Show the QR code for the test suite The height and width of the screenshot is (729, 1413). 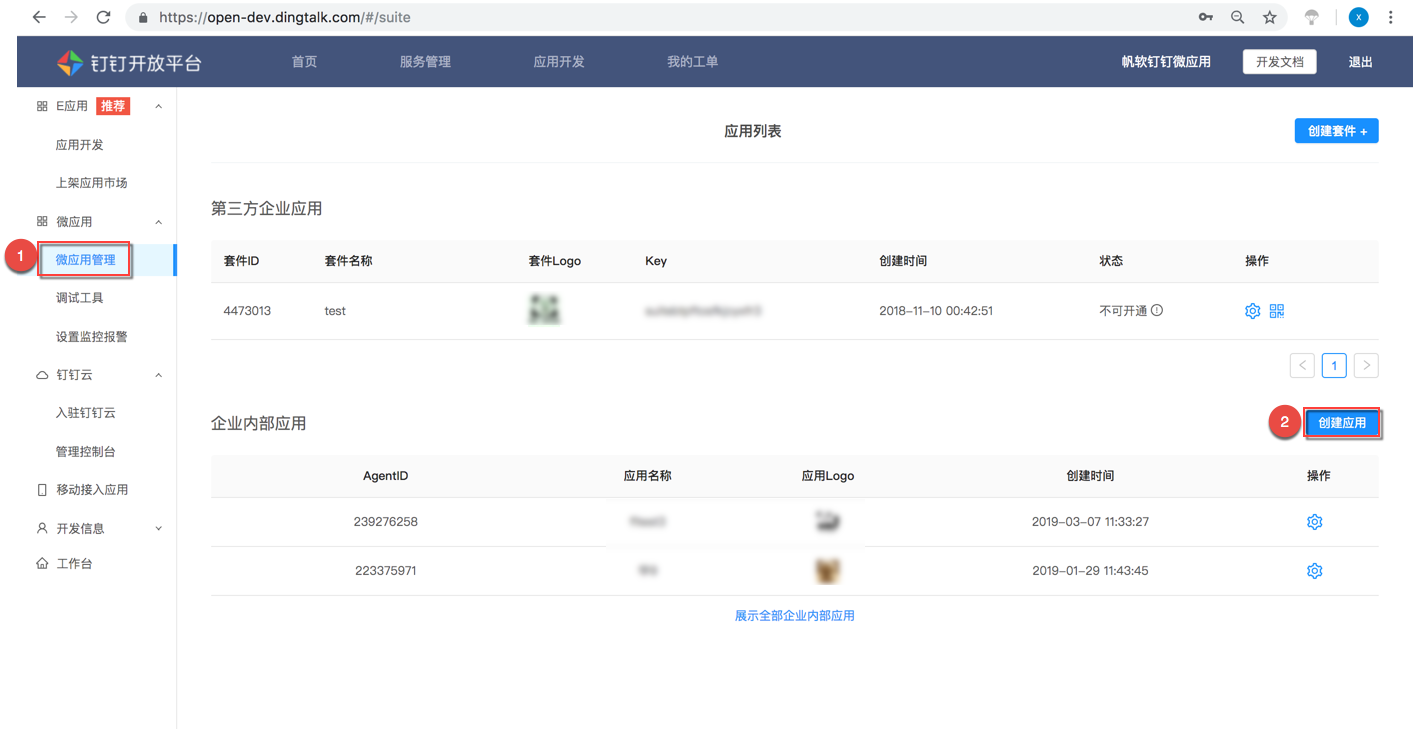coord(1277,311)
